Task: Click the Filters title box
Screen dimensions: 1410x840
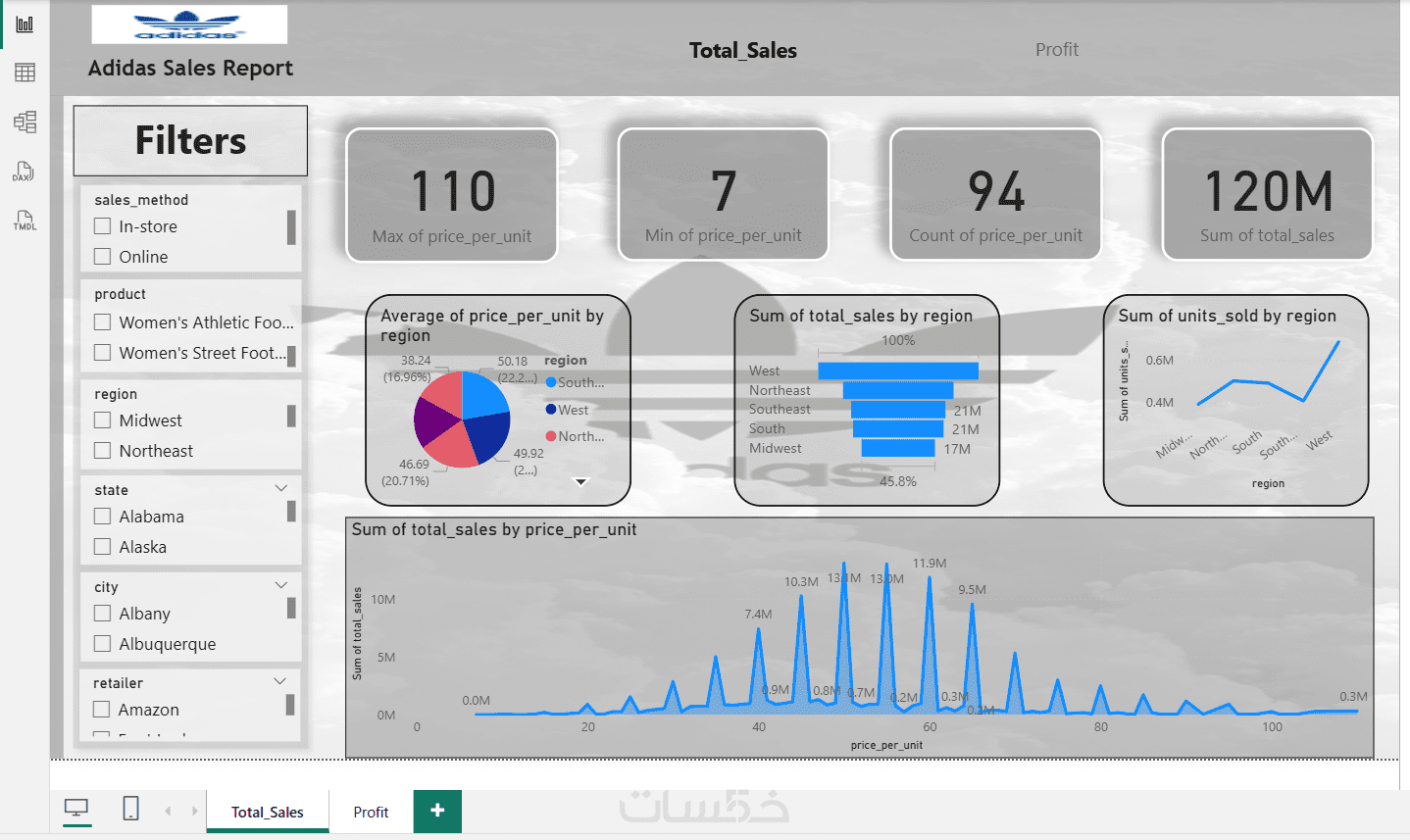Action: 190,140
